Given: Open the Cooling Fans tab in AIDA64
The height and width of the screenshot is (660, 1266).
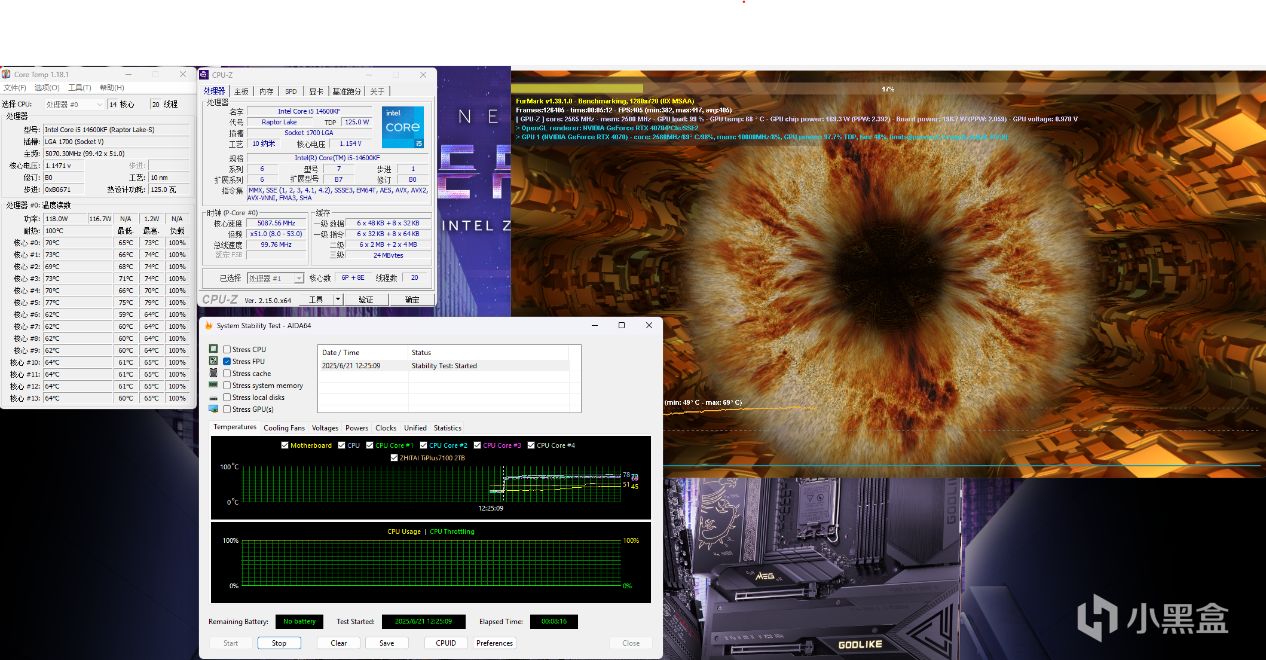Looking at the screenshot, I should 284,428.
